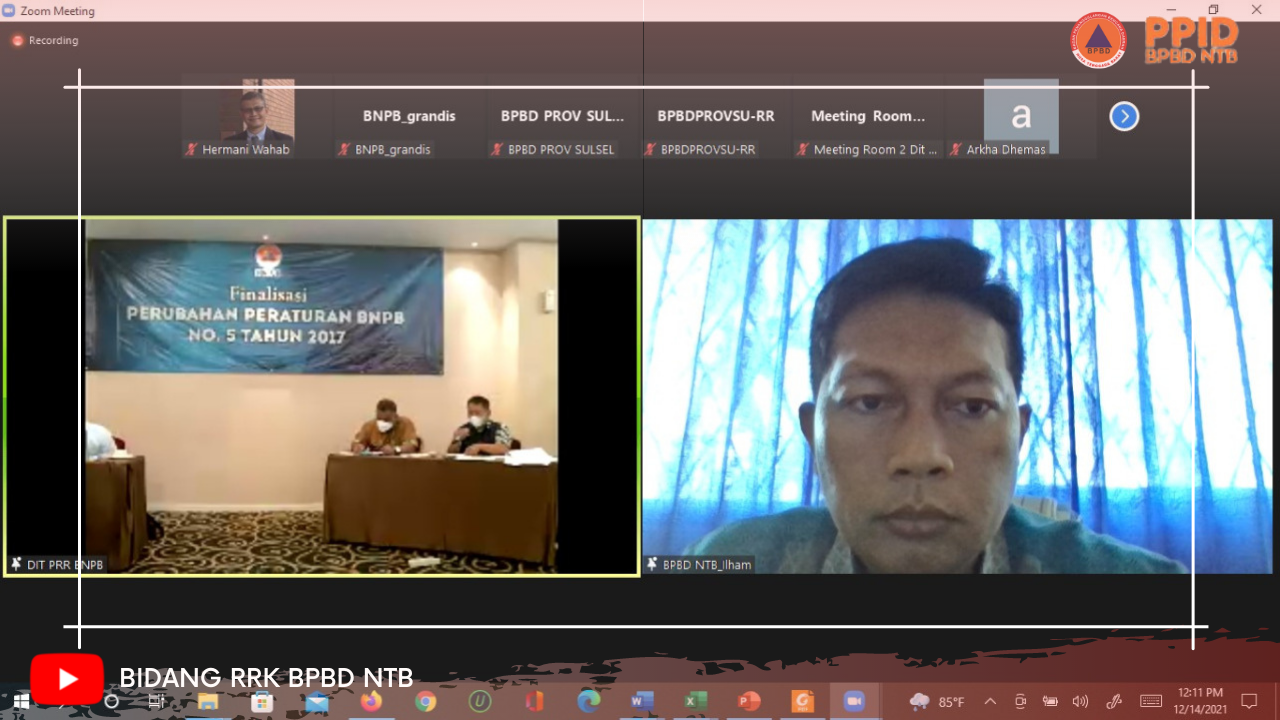1280x720 pixels.
Task: Expand the hidden system tray icons
Action: (990, 702)
